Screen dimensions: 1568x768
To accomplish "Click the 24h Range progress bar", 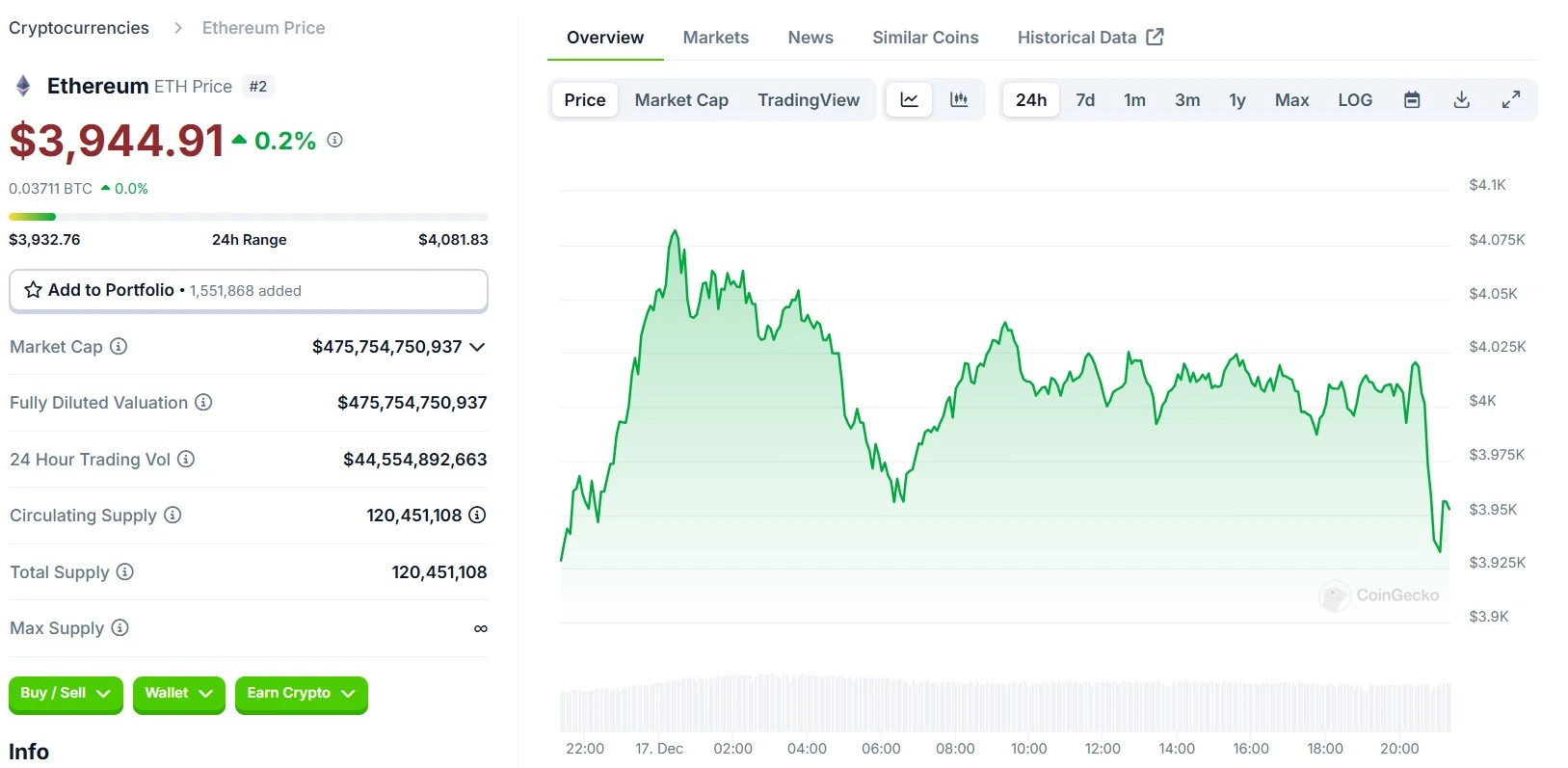I will coord(248,217).
